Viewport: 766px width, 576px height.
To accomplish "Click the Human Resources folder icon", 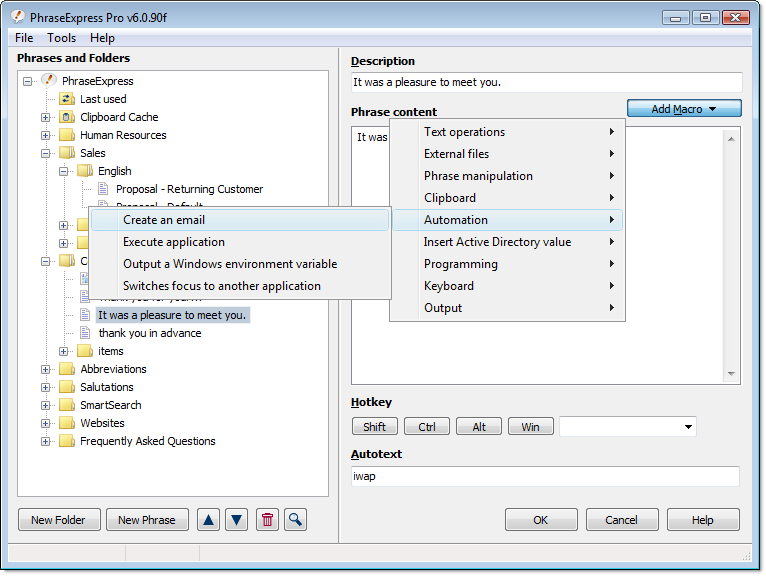I will click(x=67, y=135).
